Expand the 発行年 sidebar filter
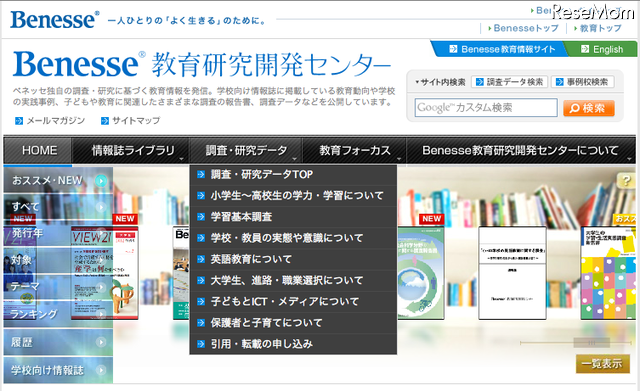 coord(58,233)
